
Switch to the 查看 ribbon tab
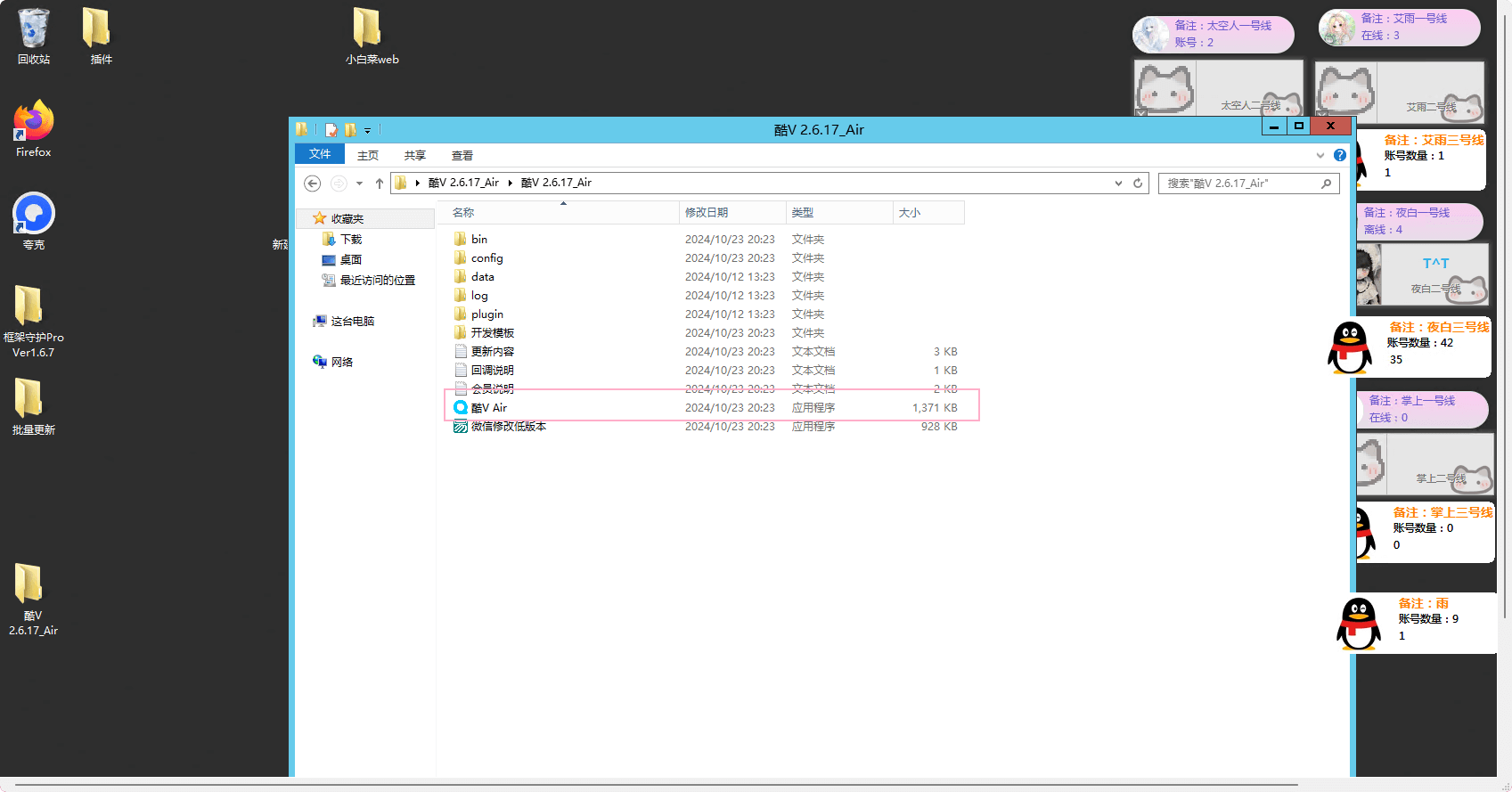[462, 155]
